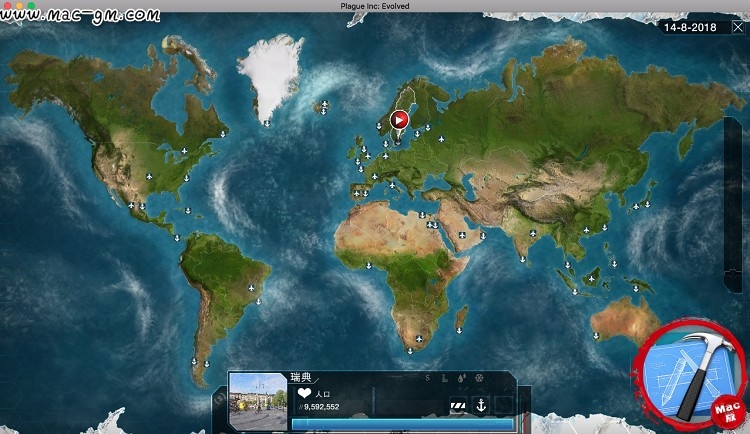Select the Russia airport icon

(441, 139)
